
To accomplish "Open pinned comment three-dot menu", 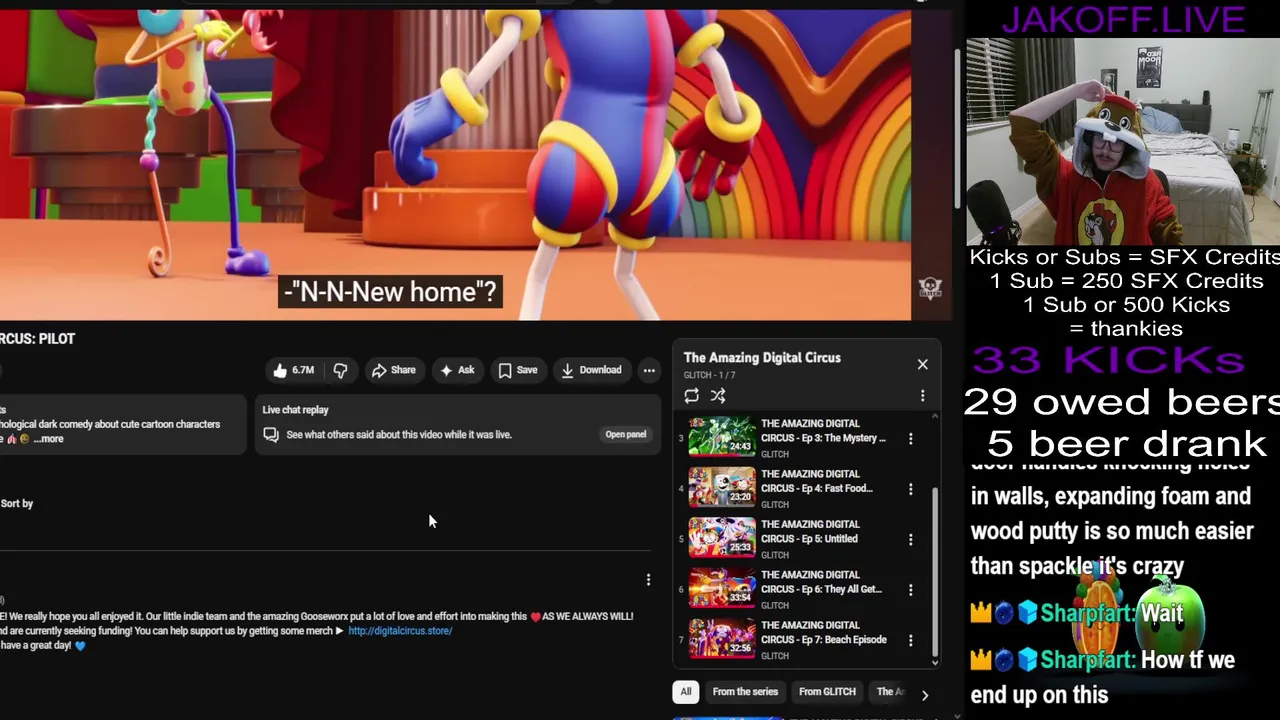I will pos(648,580).
